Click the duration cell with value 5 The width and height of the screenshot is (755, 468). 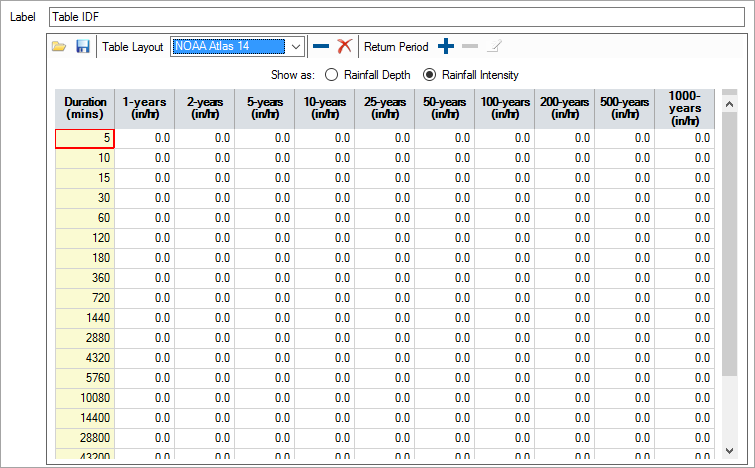click(85, 139)
